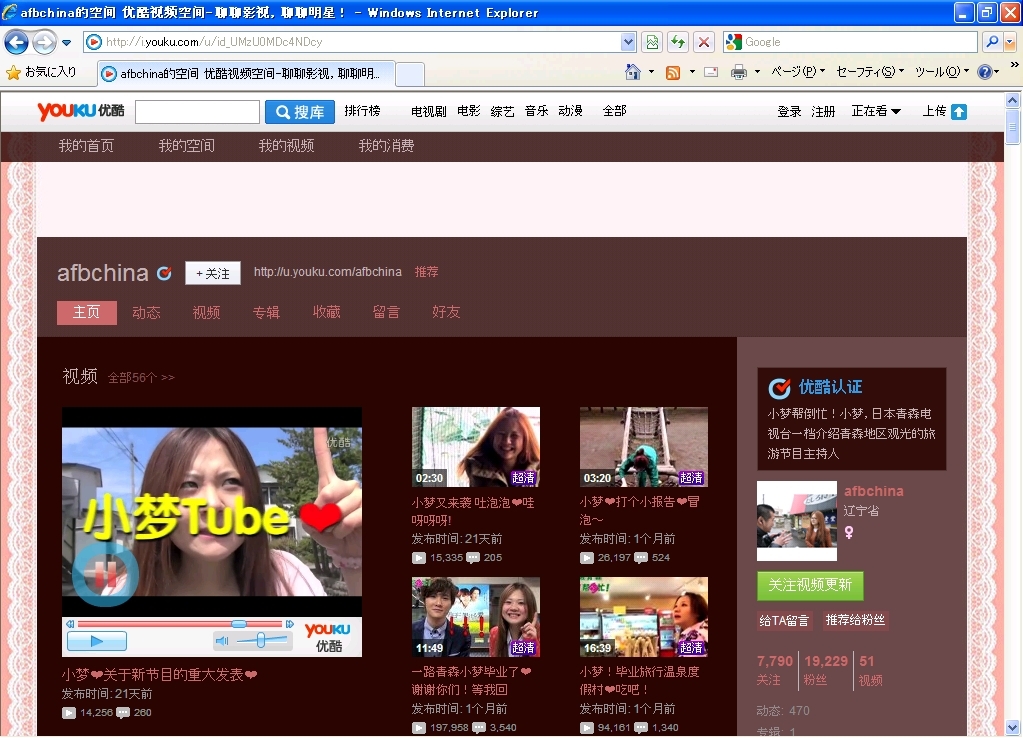This screenshot has height=738, width=1023.
Task: Expand the Home button dropdown arrow
Action: pos(651,72)
